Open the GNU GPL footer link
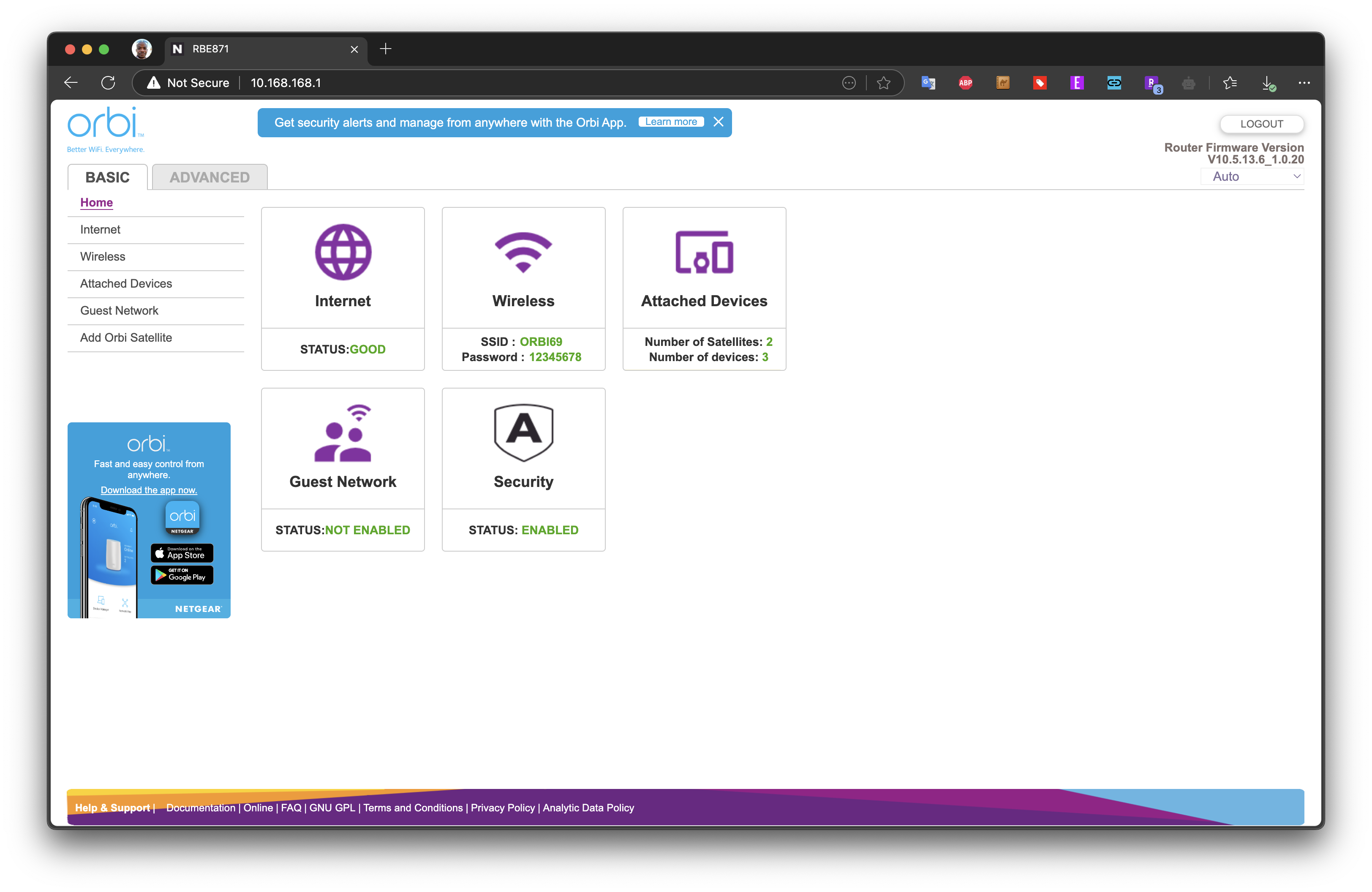This screenshot has width=1372, height=892. 332,808
